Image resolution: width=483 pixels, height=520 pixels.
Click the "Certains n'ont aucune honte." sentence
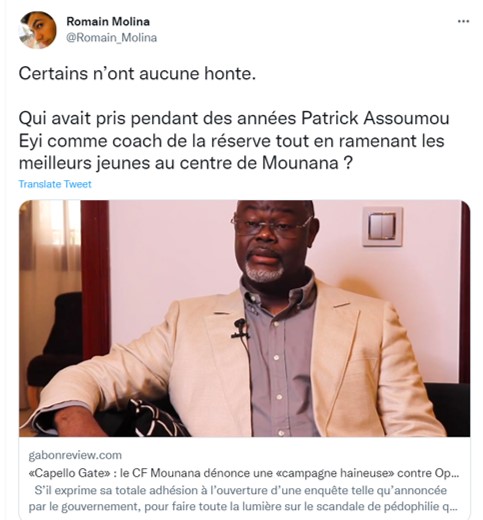137,74
